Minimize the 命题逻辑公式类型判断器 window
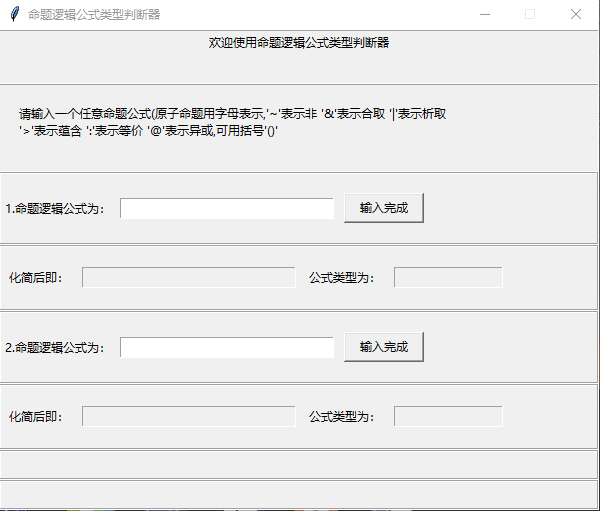The height and width of the screenshot is (511, 600). [x=485, y=14]
